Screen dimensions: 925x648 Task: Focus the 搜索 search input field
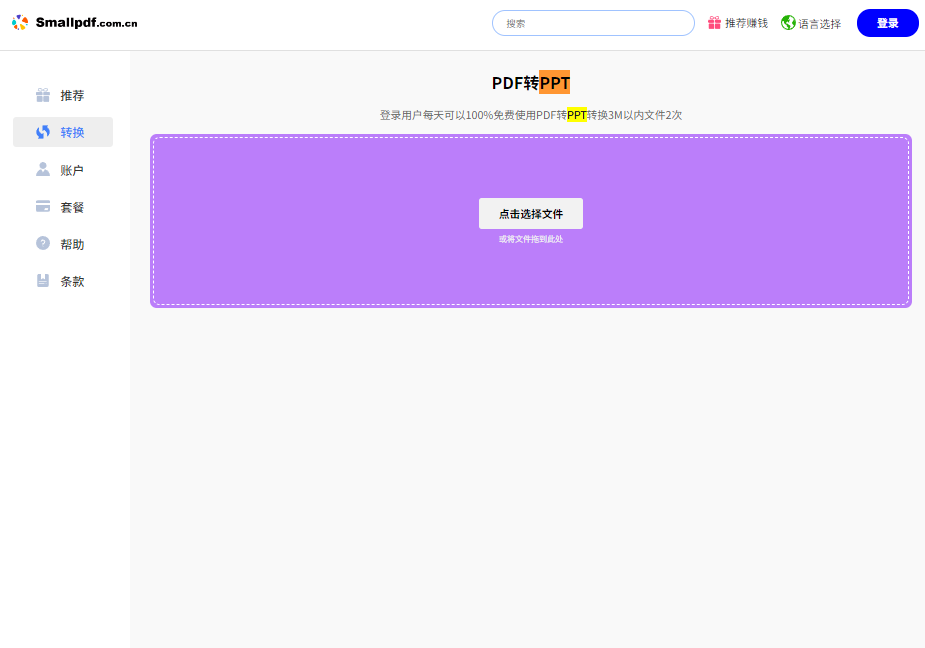pos(593,23)
